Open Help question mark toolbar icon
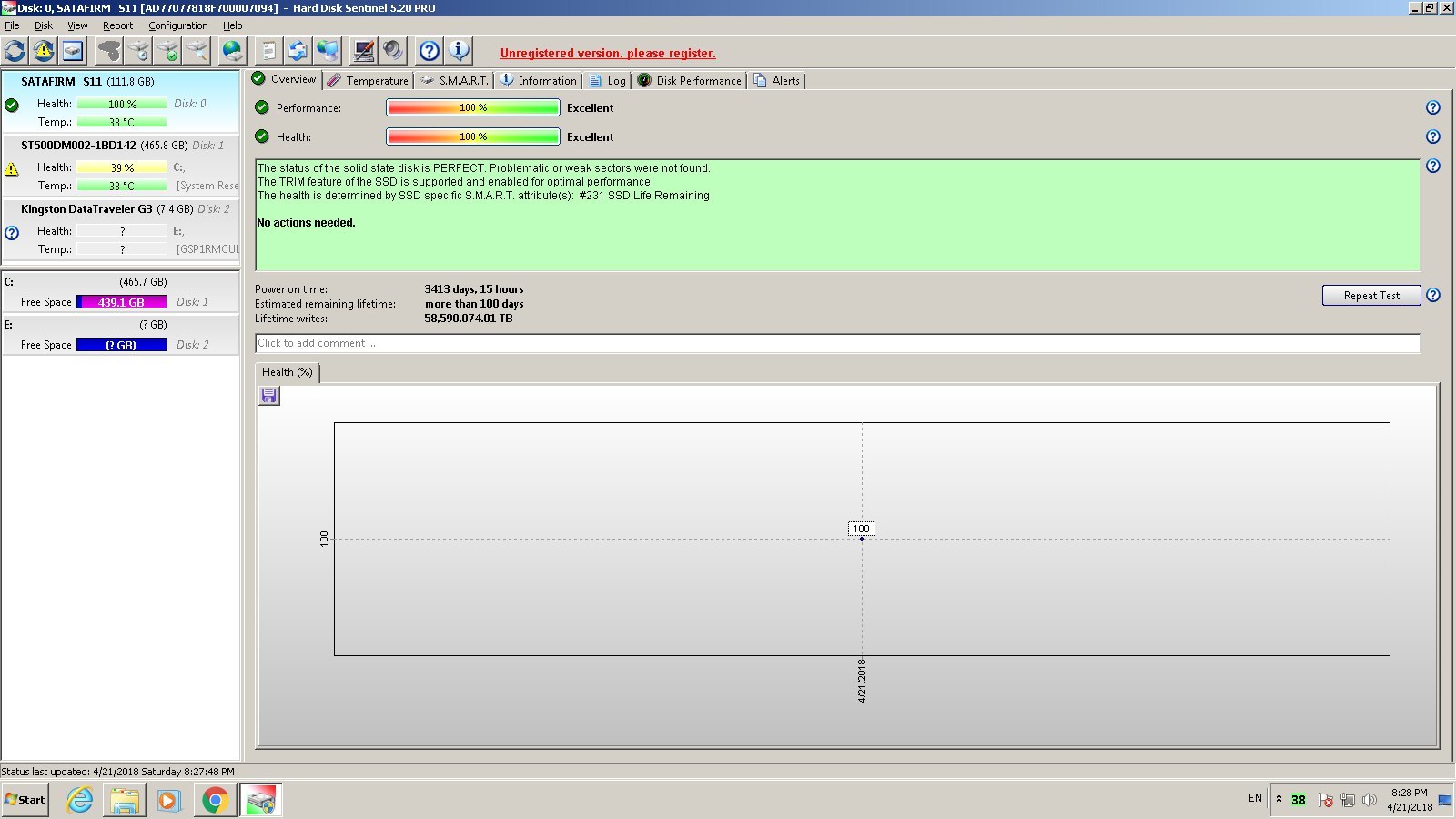 click(x=430, y=51)
